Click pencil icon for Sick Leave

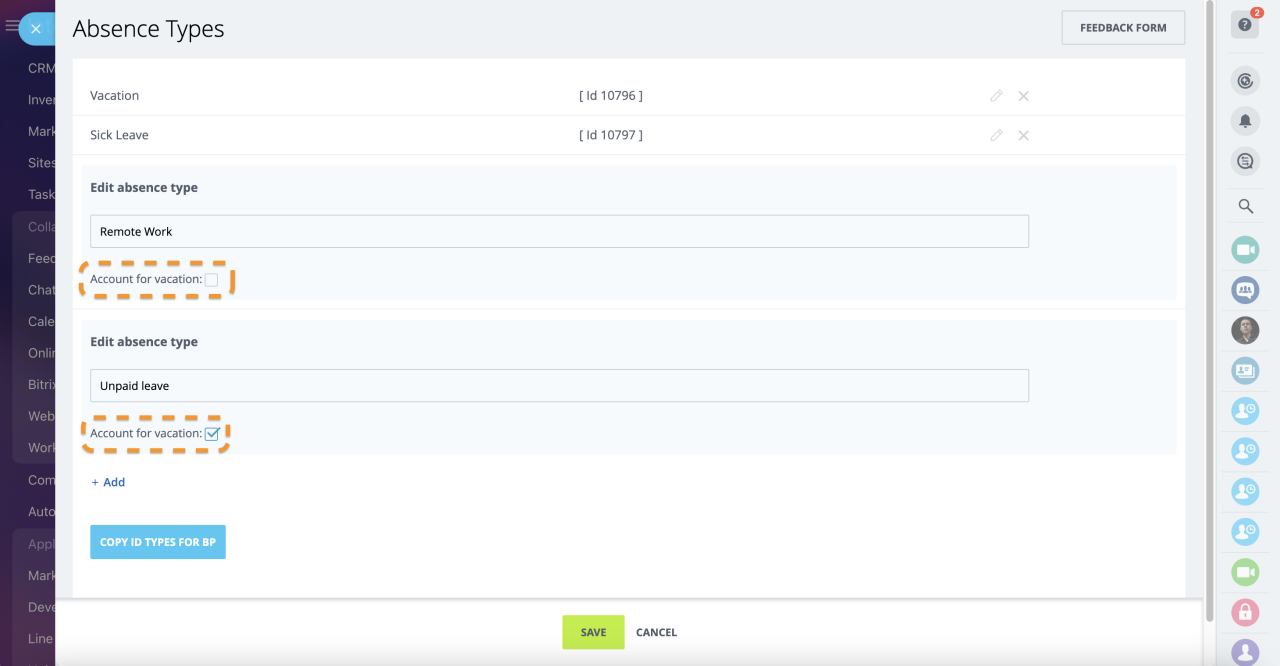[x=996, y=135]
